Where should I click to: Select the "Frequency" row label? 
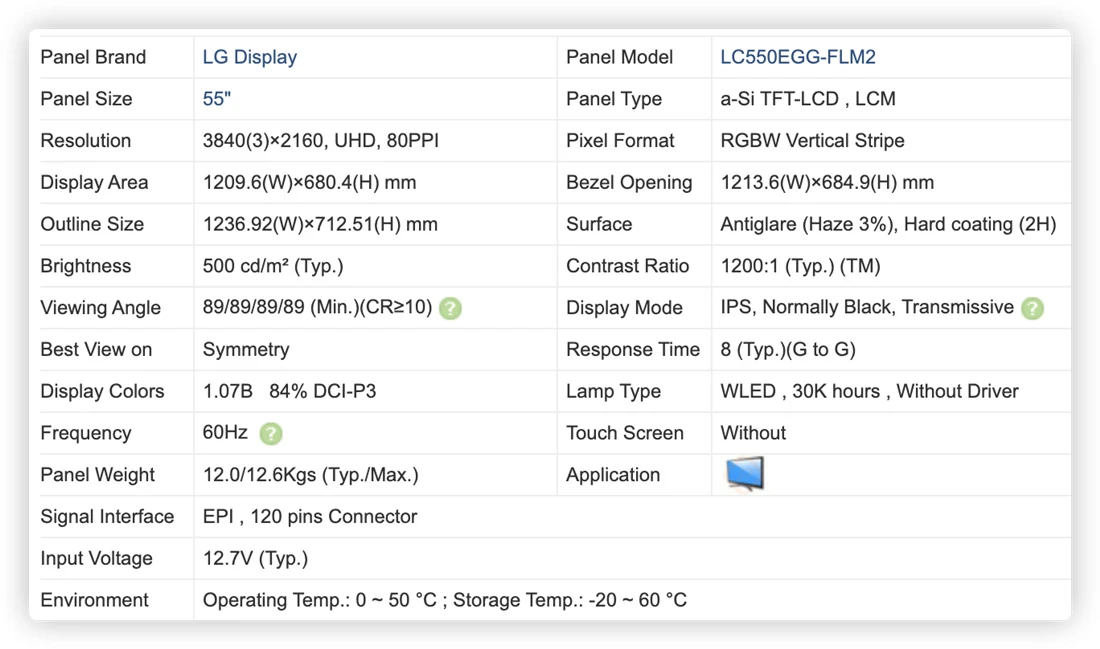click(86, 433)
